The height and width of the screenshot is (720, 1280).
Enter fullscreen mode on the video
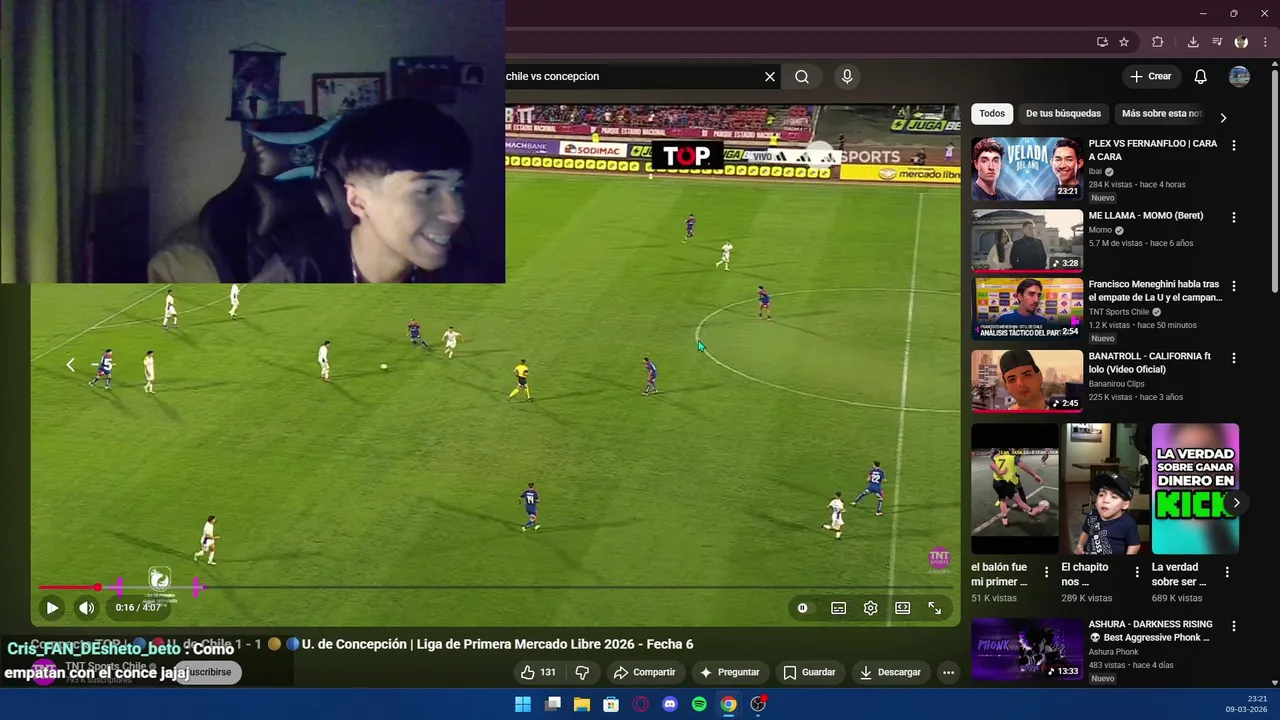coord(934,608)
